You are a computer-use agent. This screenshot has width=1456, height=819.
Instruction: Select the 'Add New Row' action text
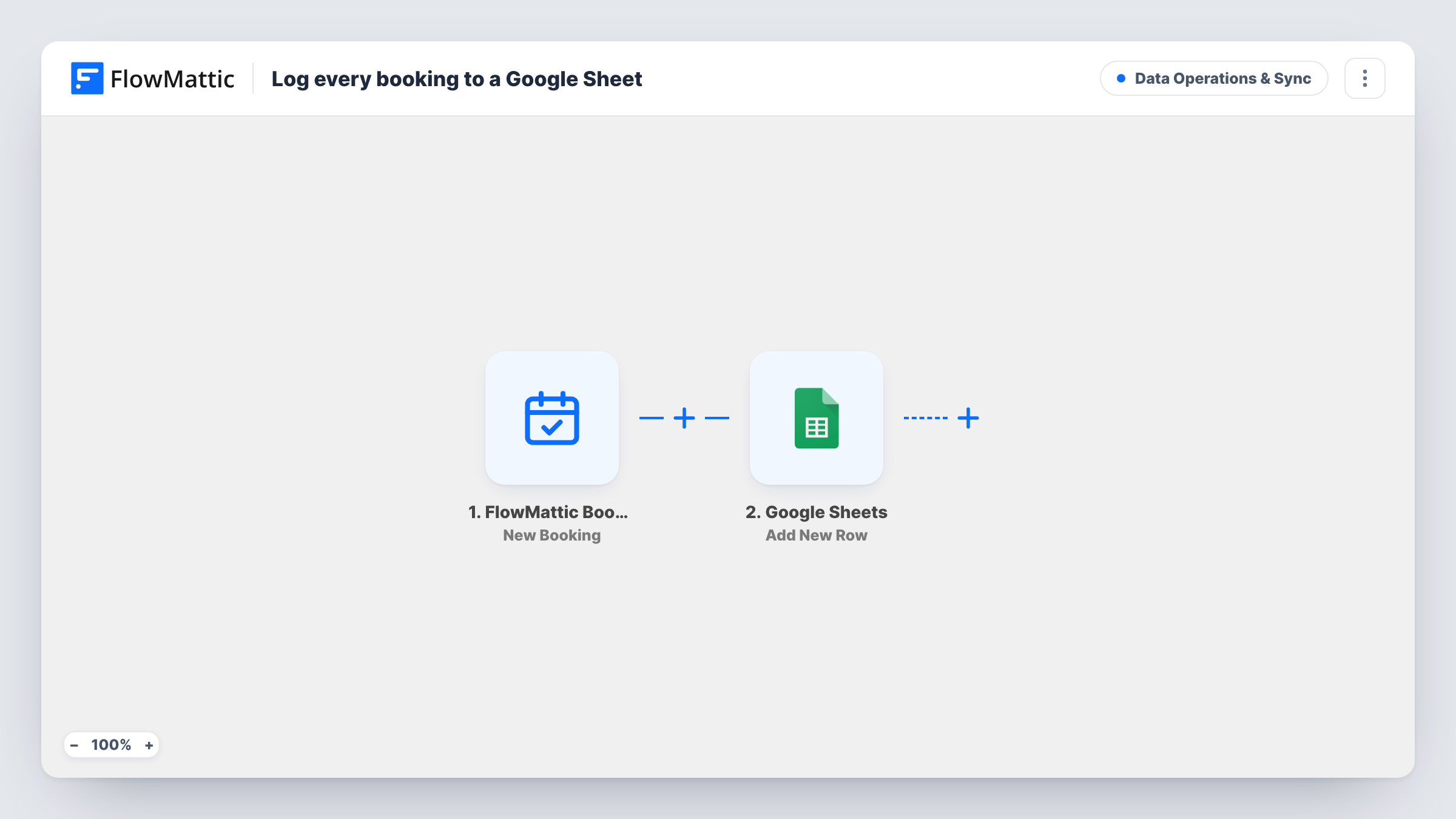(x=817, y=535)
